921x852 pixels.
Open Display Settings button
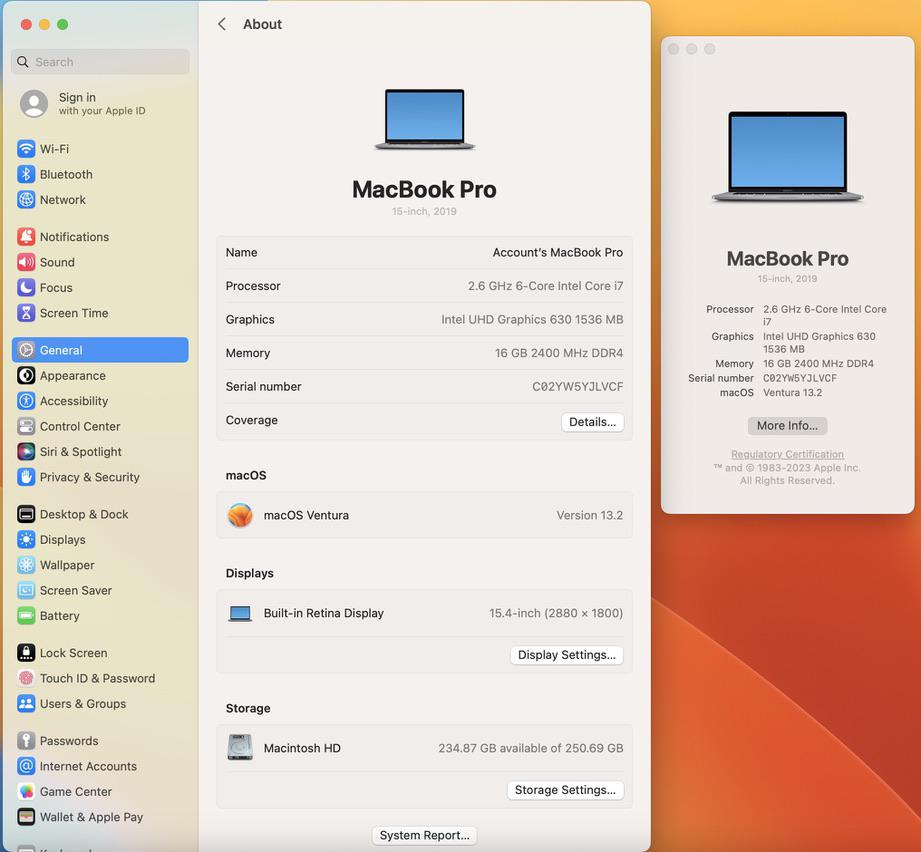(x=566, y=655)
